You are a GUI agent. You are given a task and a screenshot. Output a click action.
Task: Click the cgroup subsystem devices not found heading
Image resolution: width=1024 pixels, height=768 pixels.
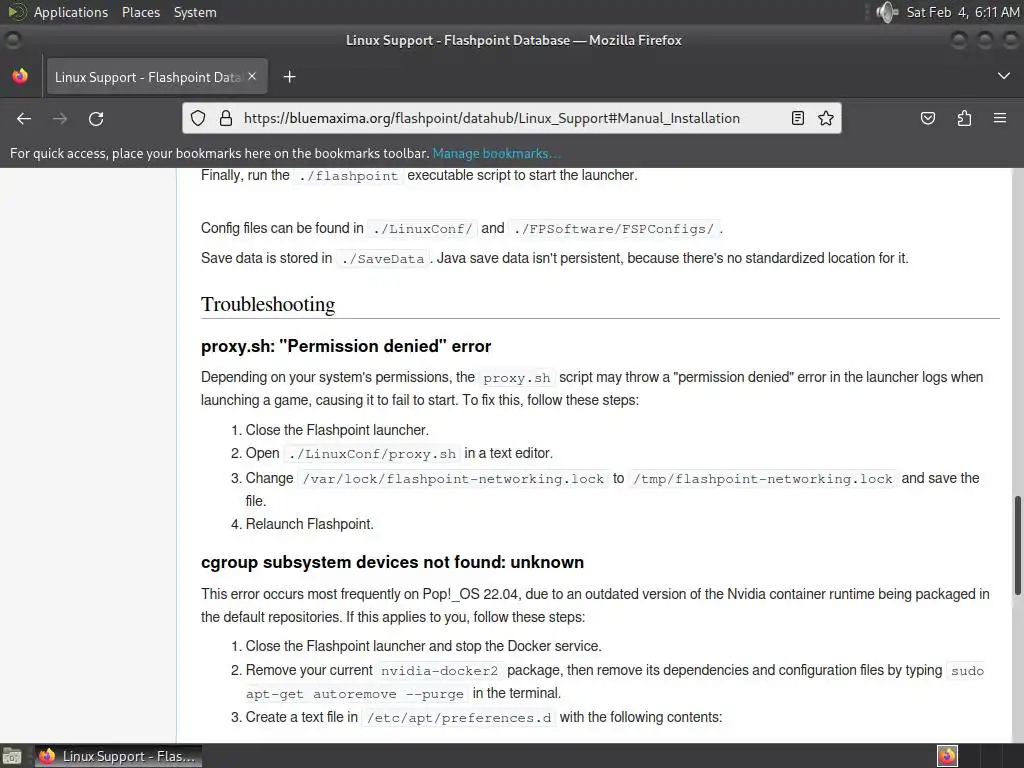[x=392, y=562]
